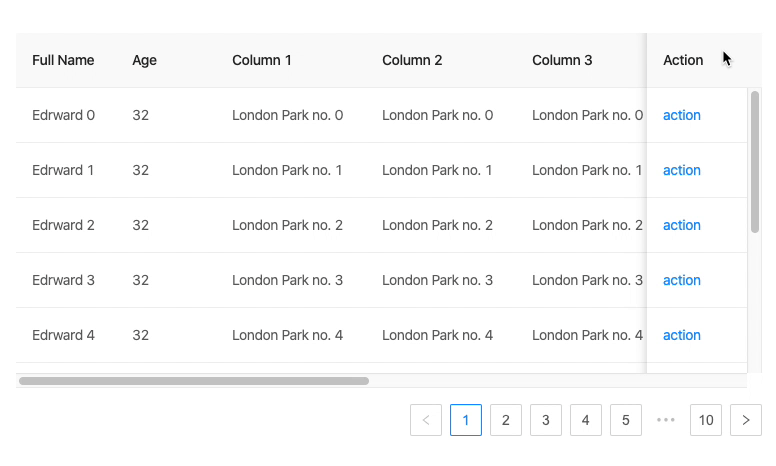Screen dimensions: 776x466
Task: Open page 2 of the table
Action: [x=506, y=420]
